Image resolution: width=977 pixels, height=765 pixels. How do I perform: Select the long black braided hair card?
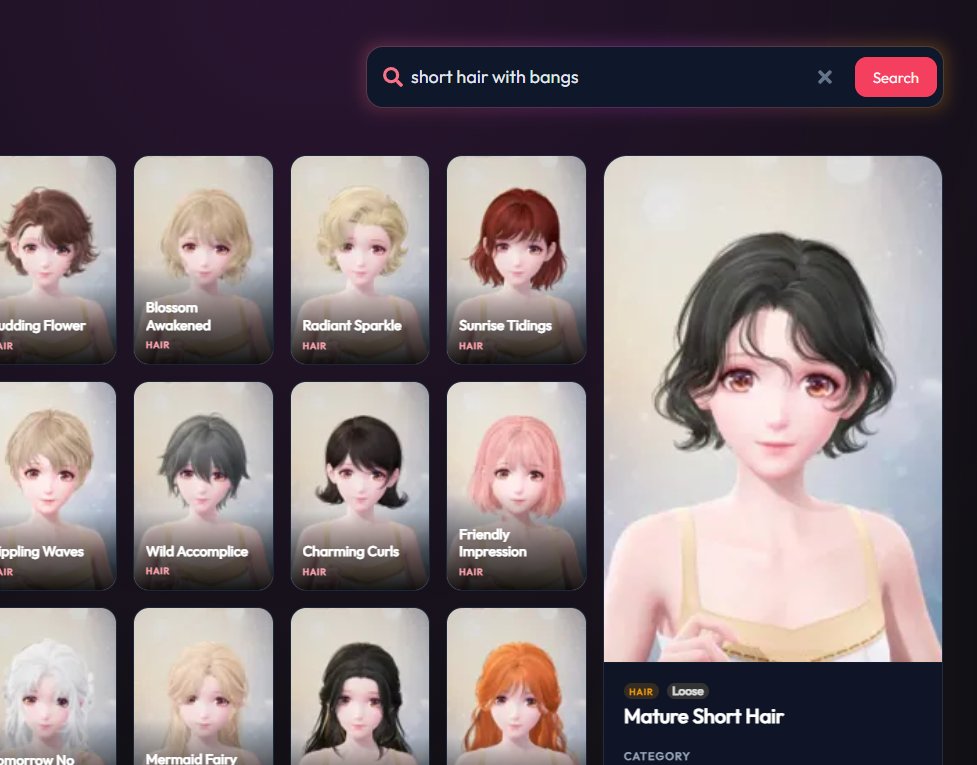tap(360, 687)
